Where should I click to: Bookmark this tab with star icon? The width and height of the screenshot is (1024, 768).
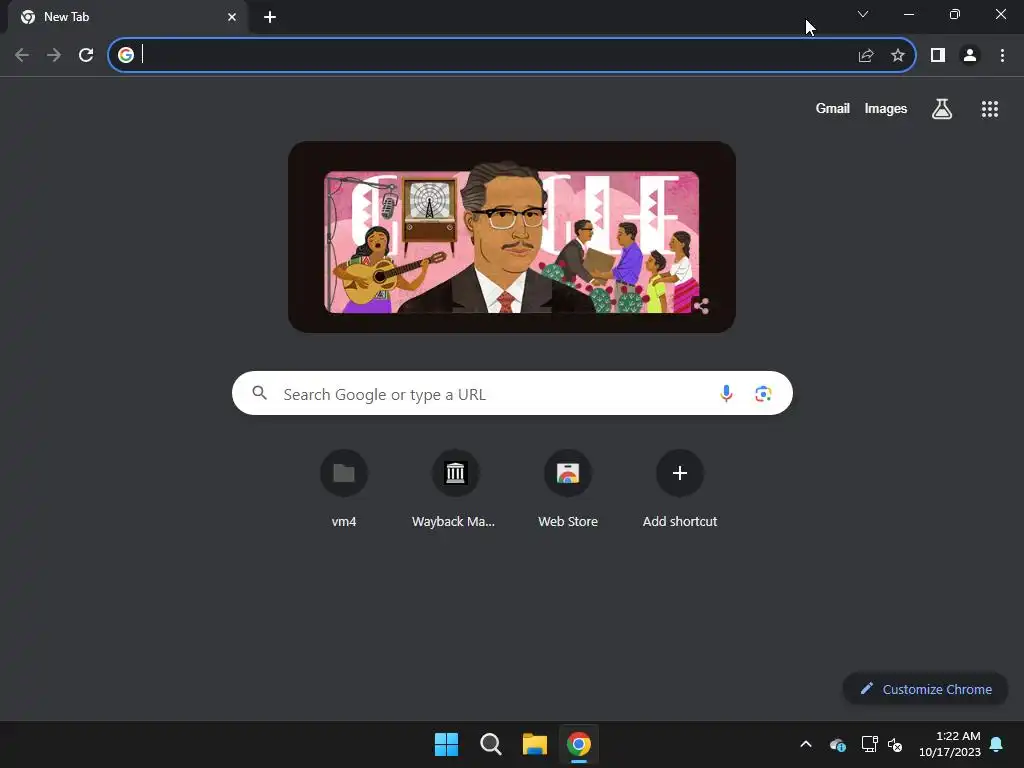898,55
